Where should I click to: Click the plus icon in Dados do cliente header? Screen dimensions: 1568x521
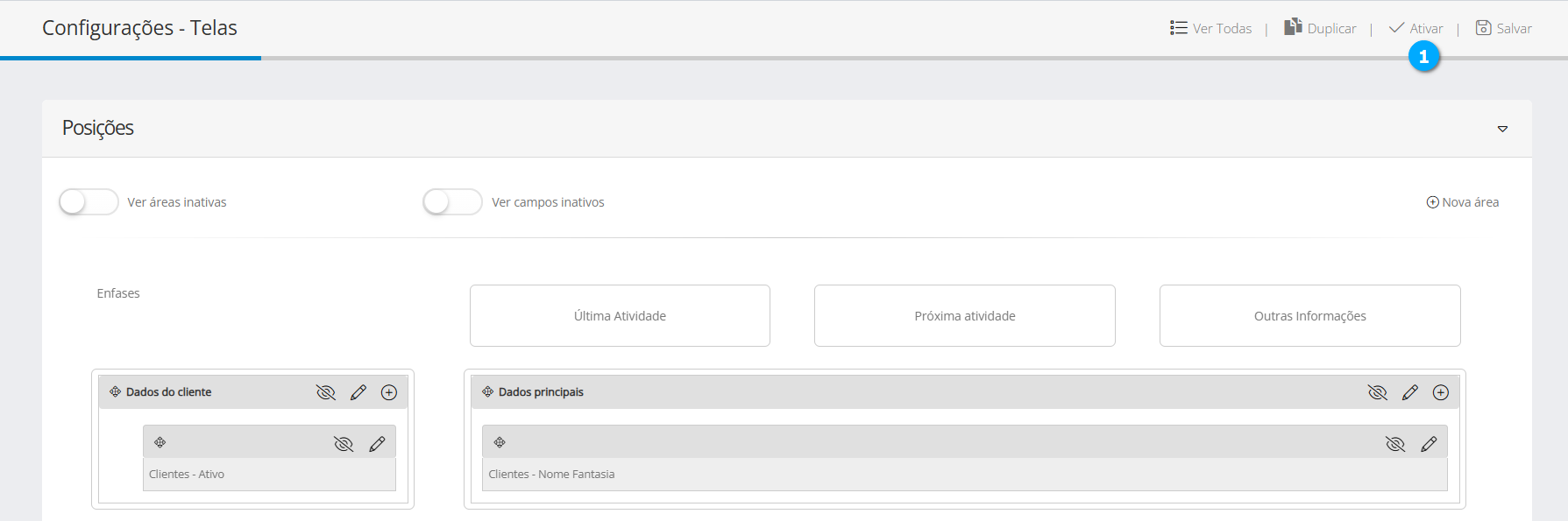pyautogui.click(x=389, y=392)
